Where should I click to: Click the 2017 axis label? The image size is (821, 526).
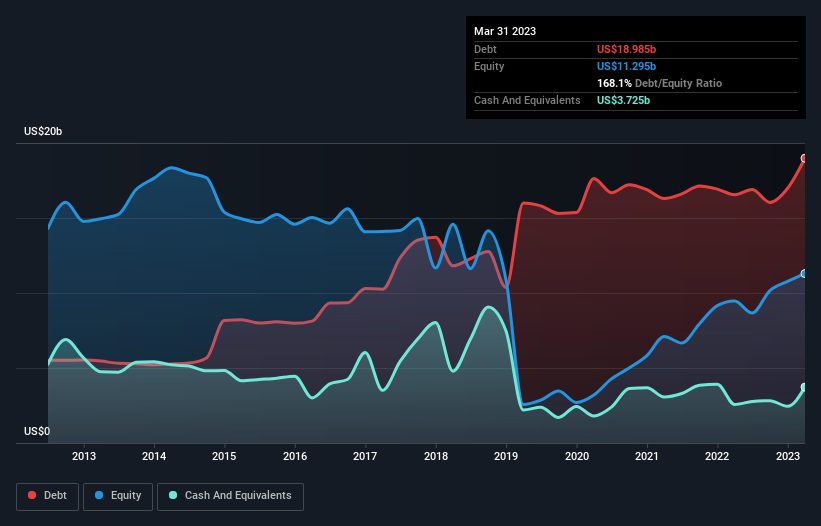(365, 456)
